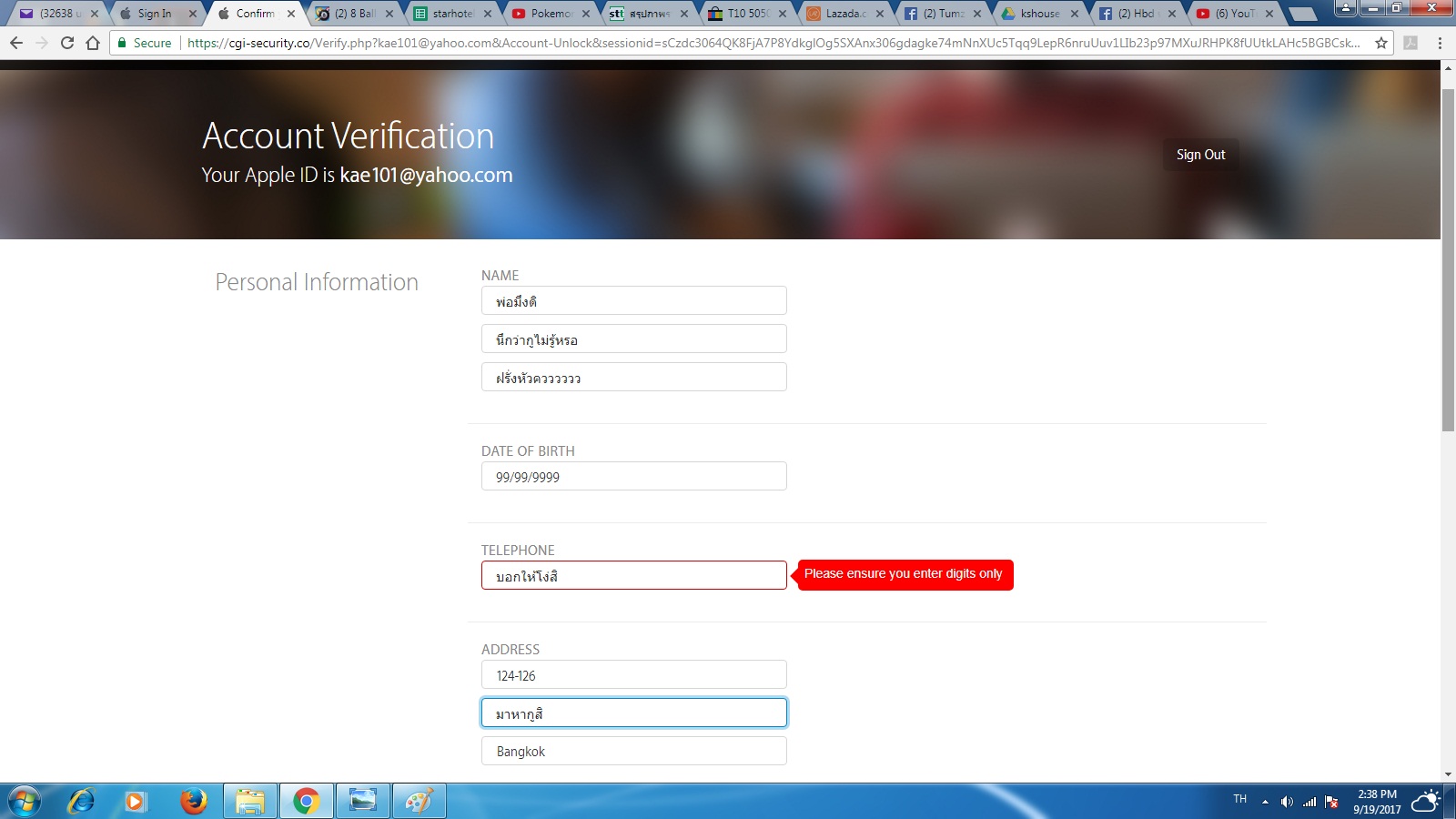Viewport: 1456px width, 819px height.
Task: Open the Chrome three-dot menu
Action: pos(1440,43)
